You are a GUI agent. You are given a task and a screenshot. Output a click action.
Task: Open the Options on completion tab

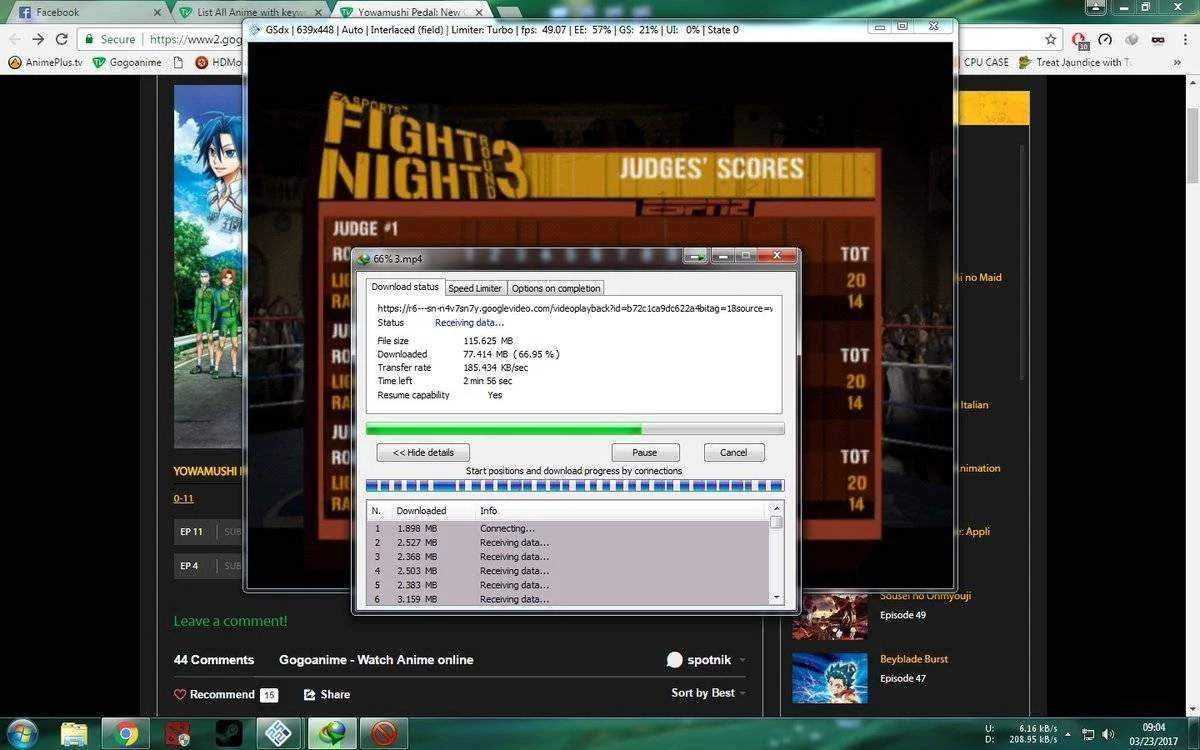point(556,288)
